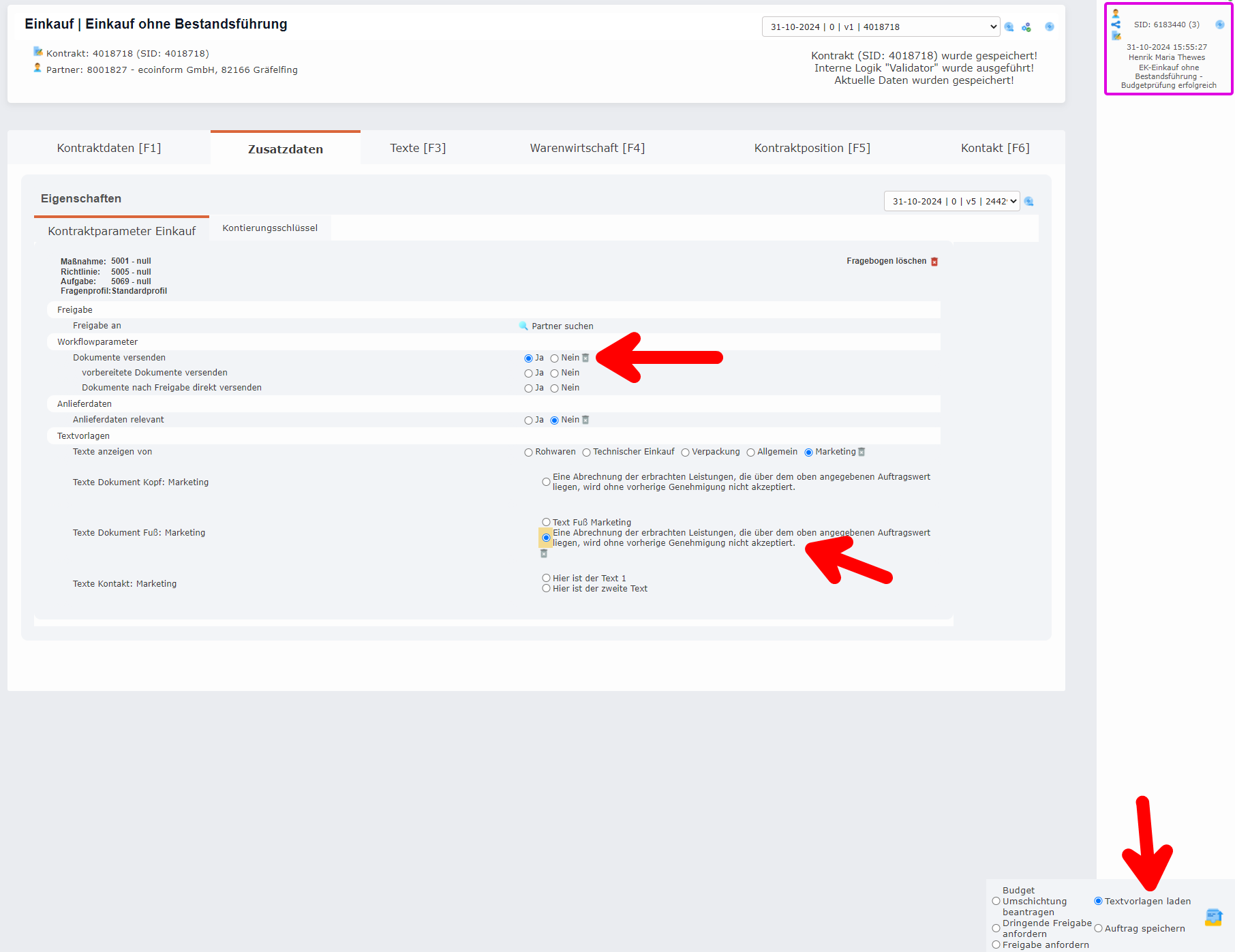
Task: Switch to the Texte [F3] tab
Action: [417, 147]
